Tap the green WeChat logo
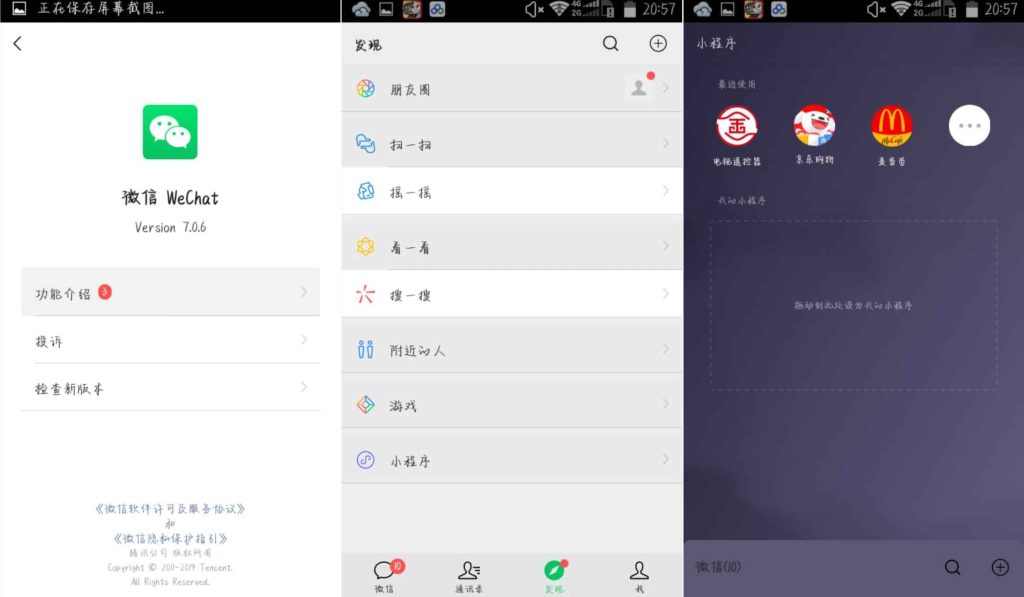The height and width of the screenshot is (597, 1024). coord(170,132)
